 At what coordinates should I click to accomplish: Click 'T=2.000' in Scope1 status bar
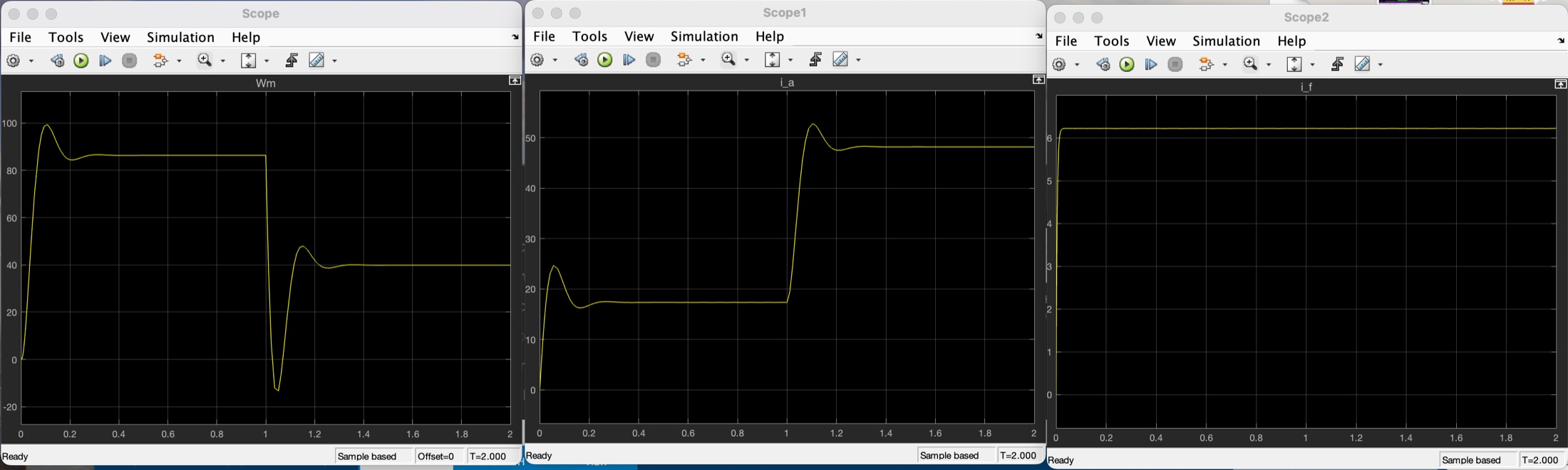tap(1018, 456)
